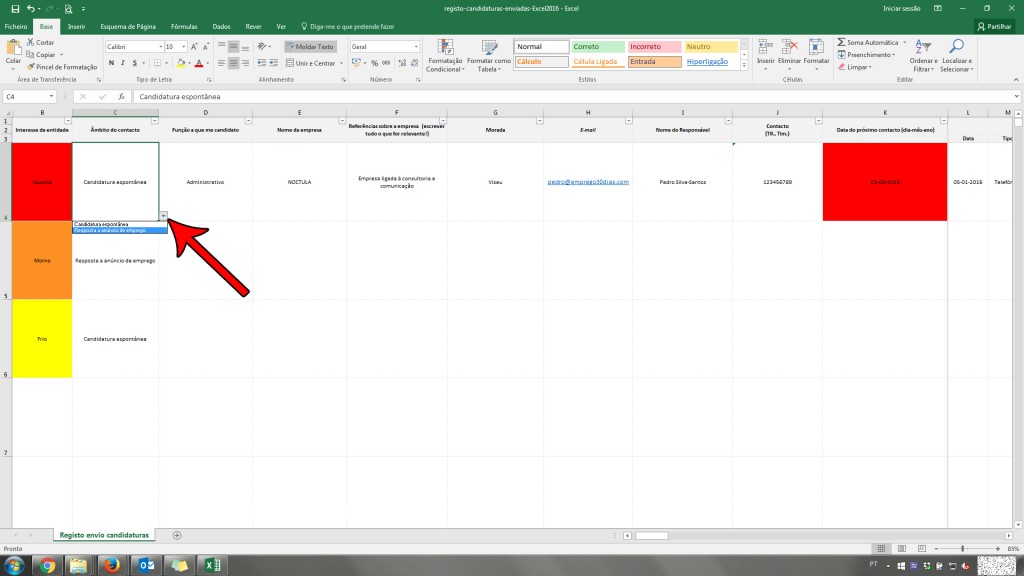Toggle bold formatting N button

111,63
